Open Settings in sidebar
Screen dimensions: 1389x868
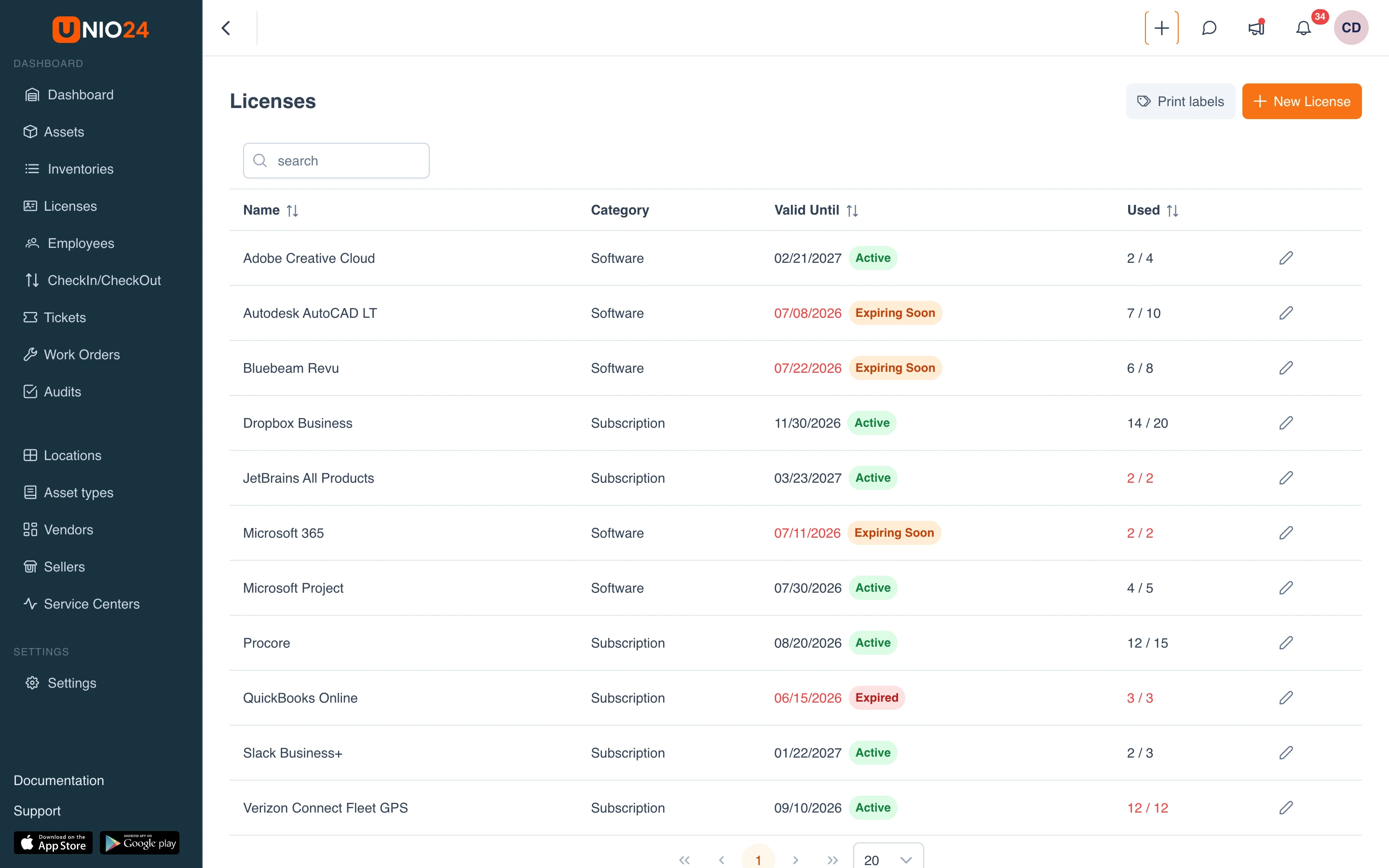pos(61,683)
